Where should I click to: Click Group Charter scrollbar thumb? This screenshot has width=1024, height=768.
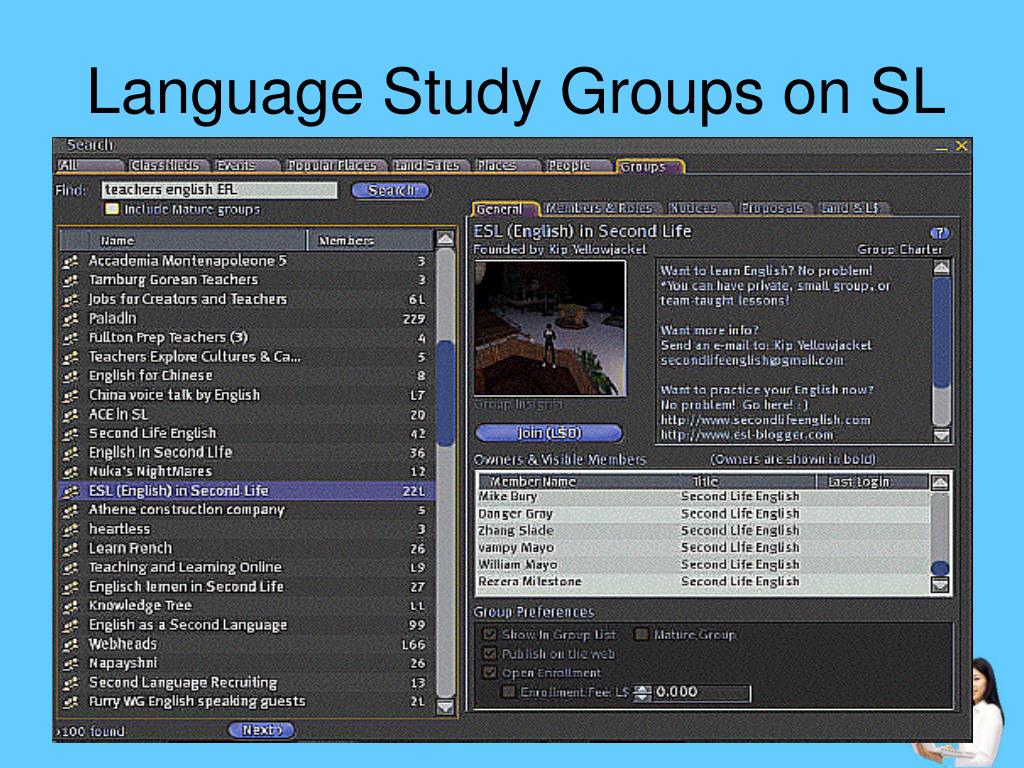(941, 333)
